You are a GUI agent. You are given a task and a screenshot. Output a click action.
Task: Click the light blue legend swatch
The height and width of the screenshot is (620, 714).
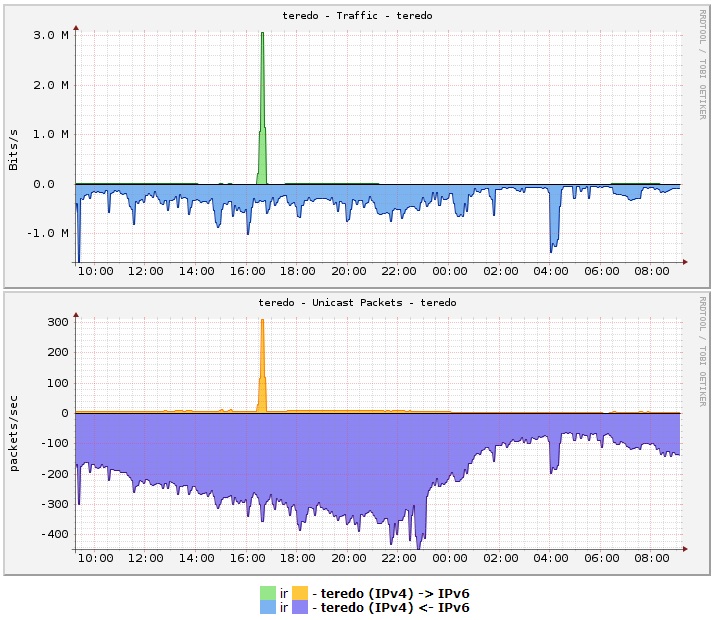[x=268, y=607]
